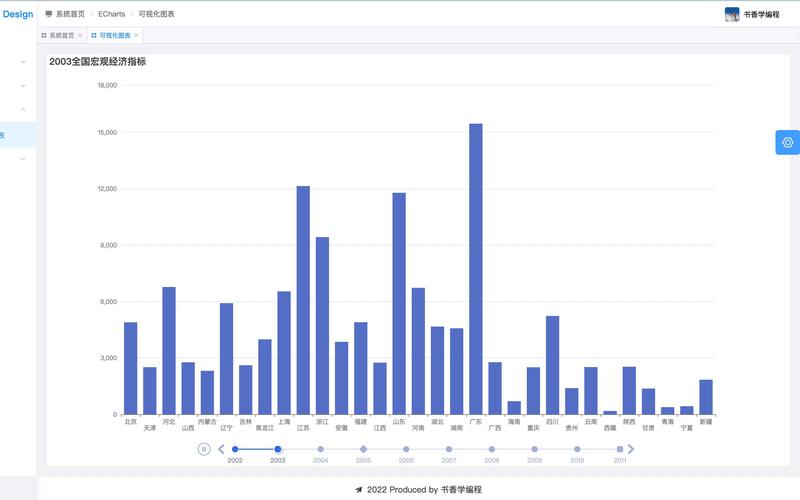The height and width of the screenshot is (500, 800).
Task: Click the user avatar picture
Action: click(x=732, y=14)
